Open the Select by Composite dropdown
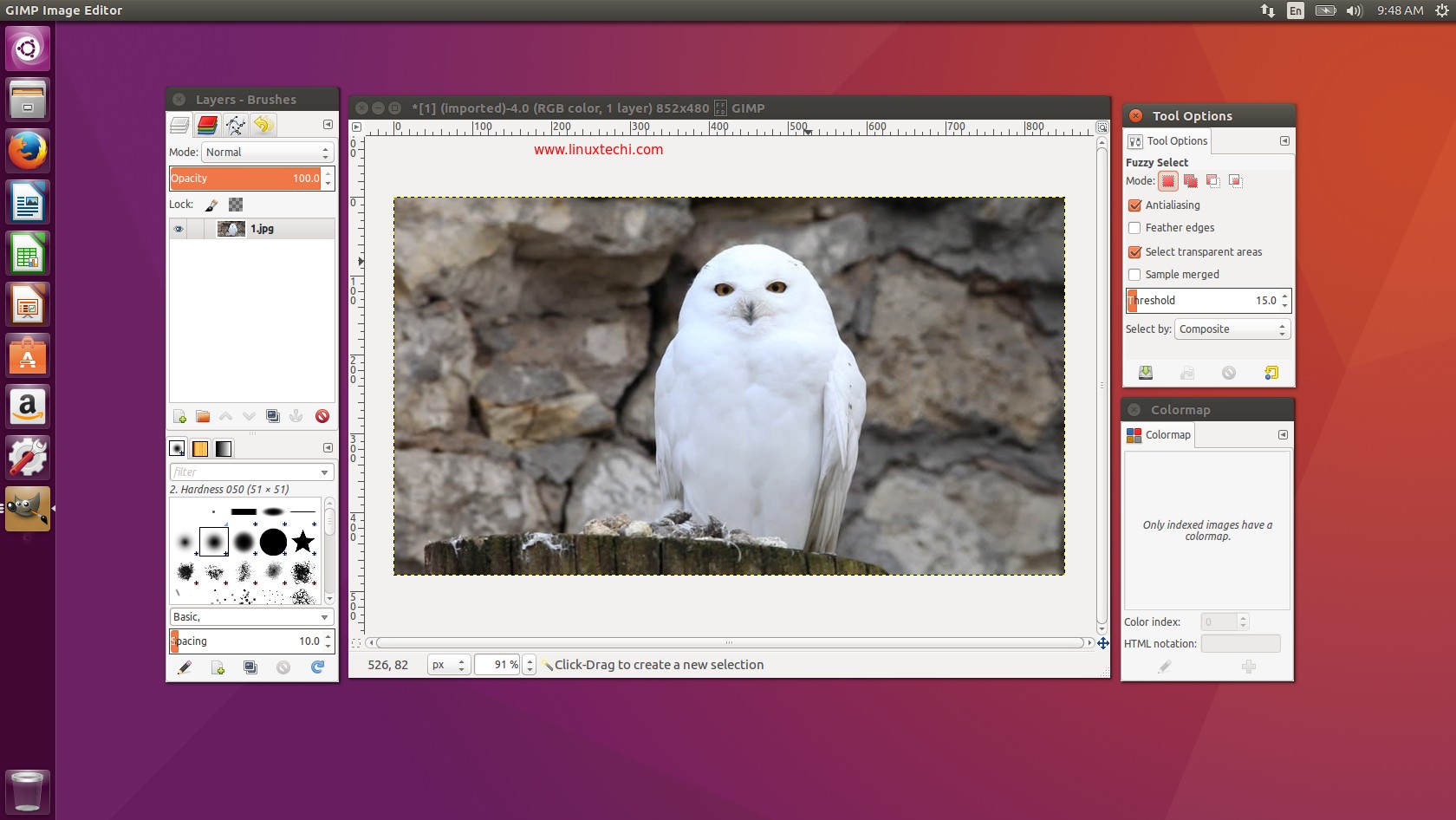Viewport: 1456px width, 820px height. click(1232, 329)
